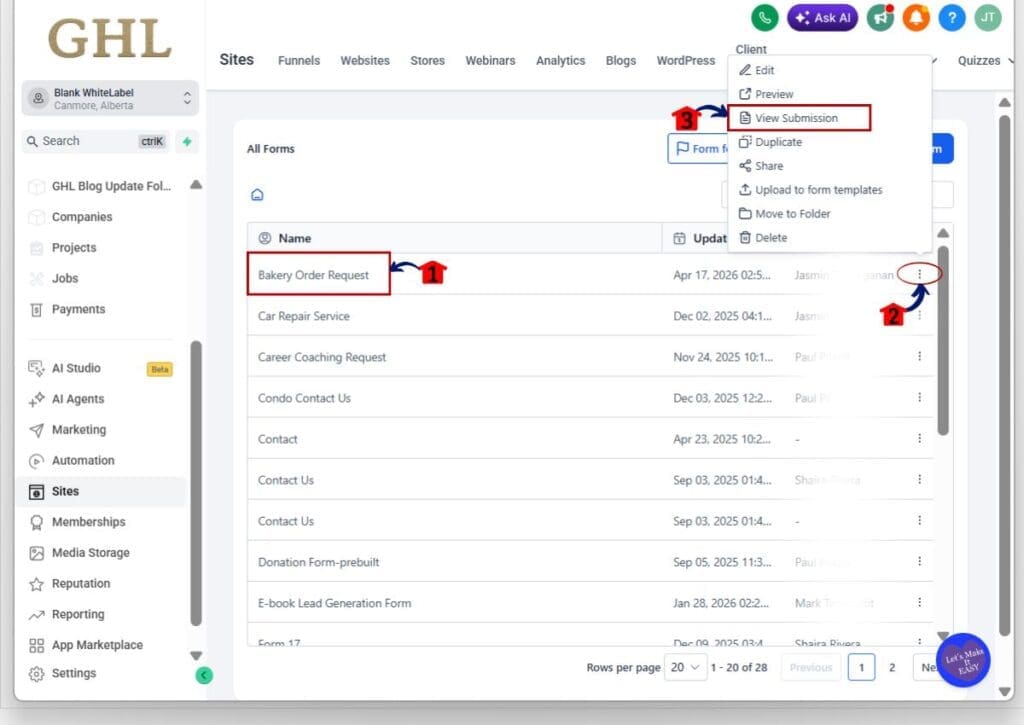Collapse the sidebar with the green arrow
The image size is (1024, 725).
(x=204, y=675)
